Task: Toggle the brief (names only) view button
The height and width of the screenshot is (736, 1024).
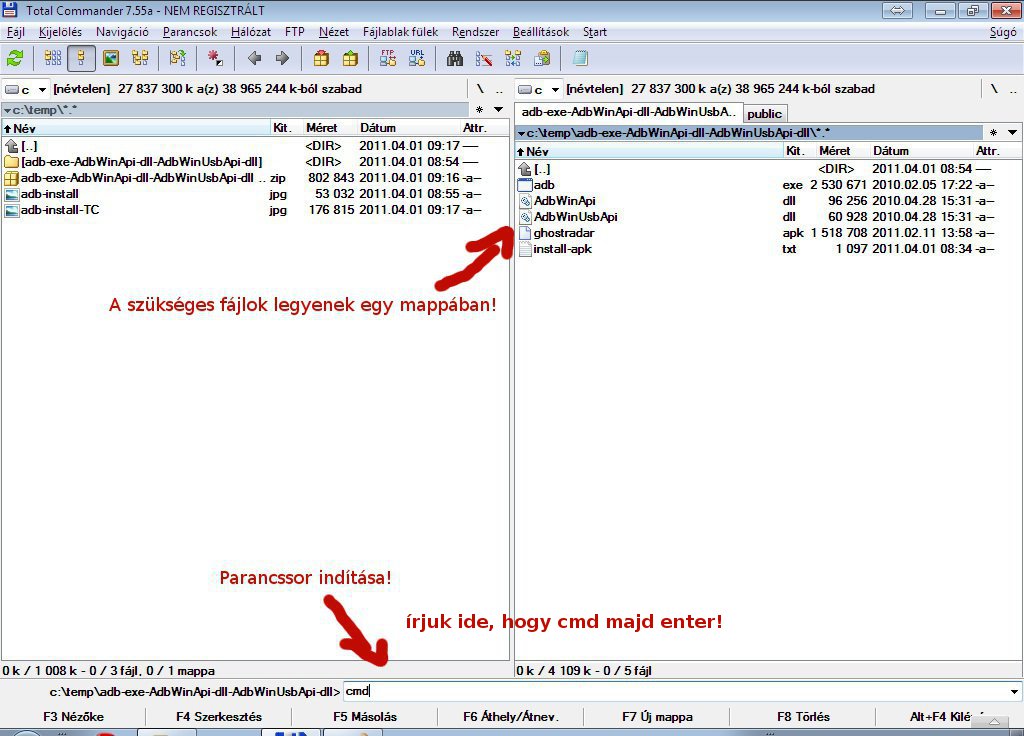Action: (x=53, y=59)
